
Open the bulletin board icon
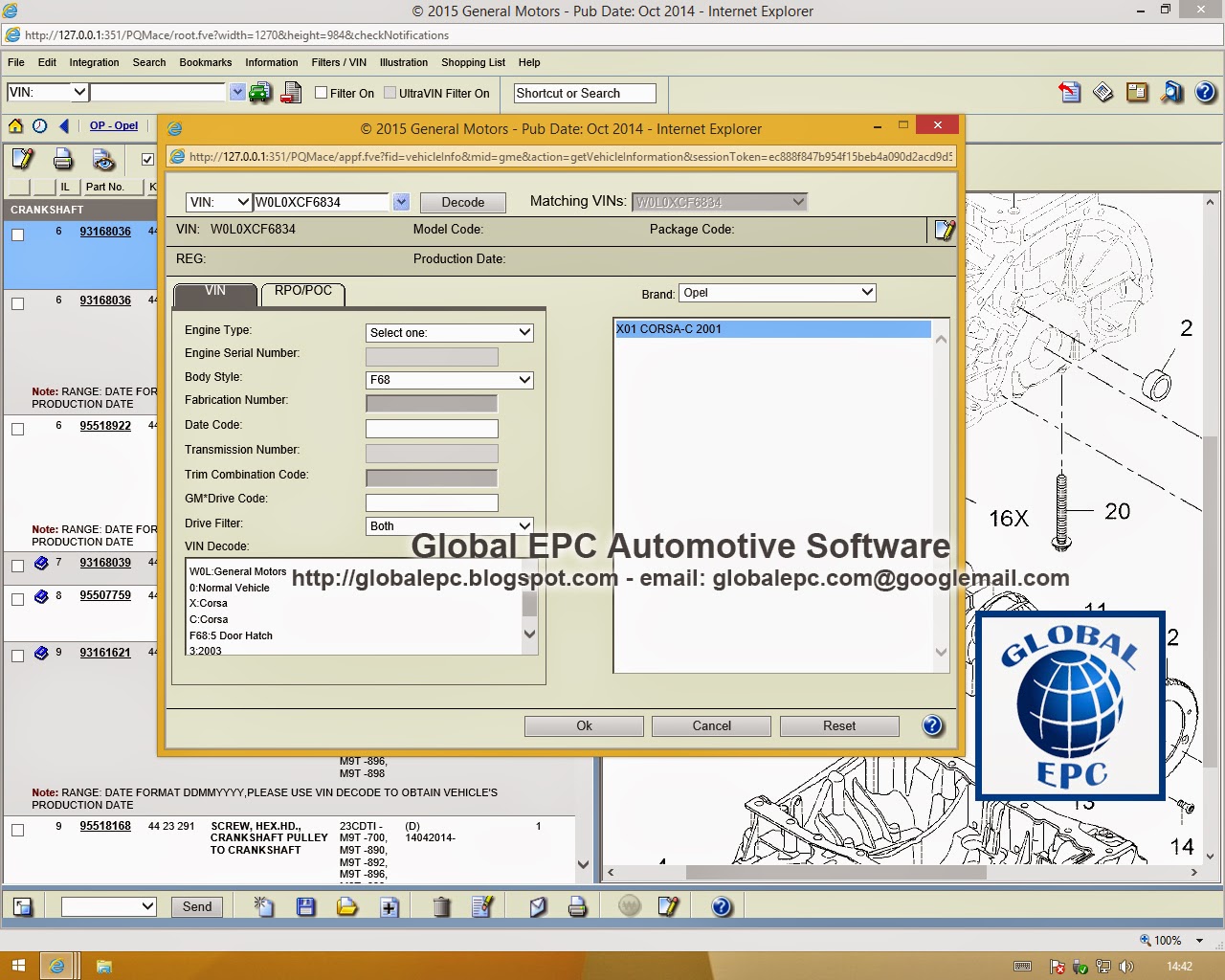(1137, 92)
